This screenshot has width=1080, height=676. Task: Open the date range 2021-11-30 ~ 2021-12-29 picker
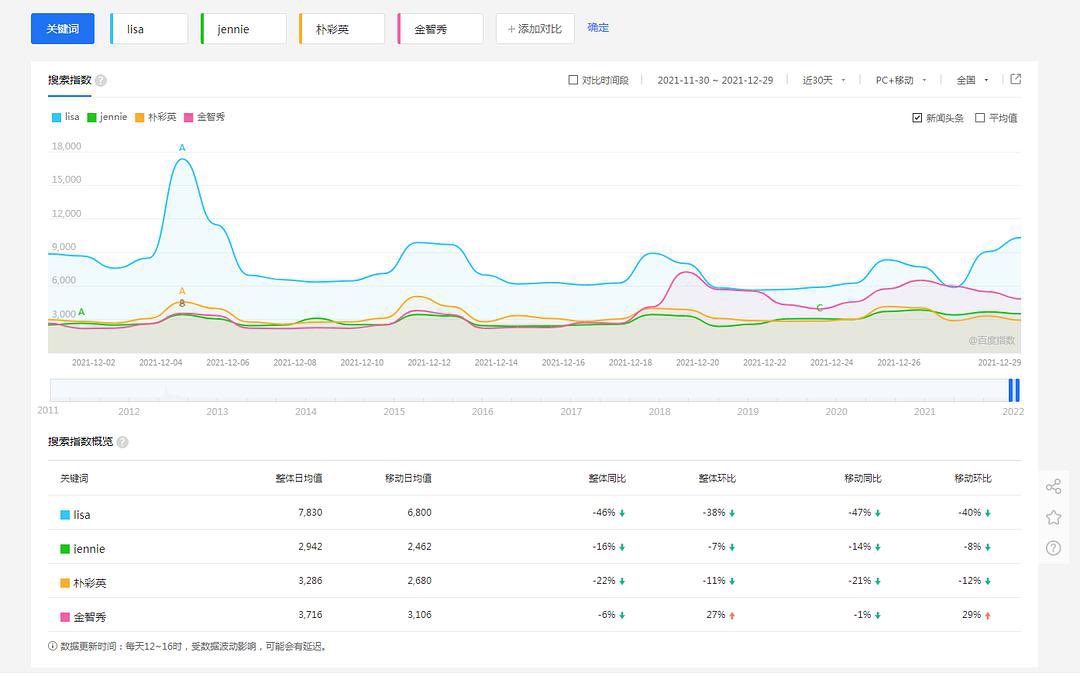tap(715, 80)
